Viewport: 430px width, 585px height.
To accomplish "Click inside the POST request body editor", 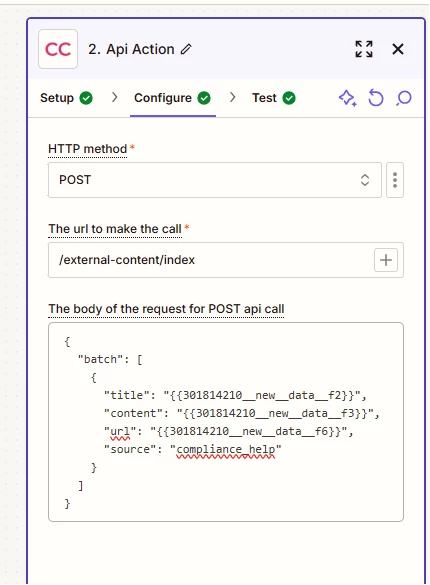I will [226, 422].
